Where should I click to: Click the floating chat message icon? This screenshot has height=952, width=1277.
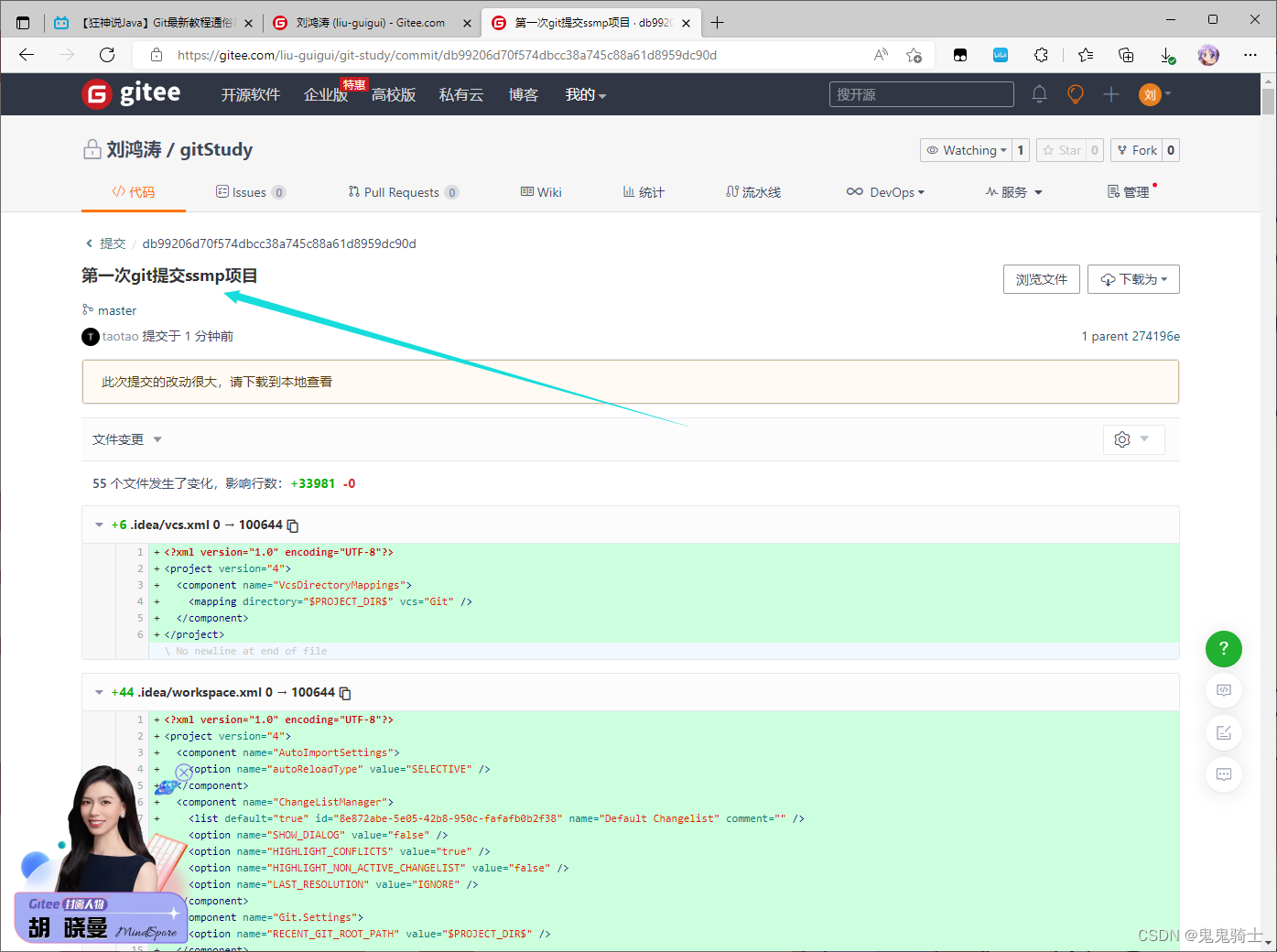1224,774
